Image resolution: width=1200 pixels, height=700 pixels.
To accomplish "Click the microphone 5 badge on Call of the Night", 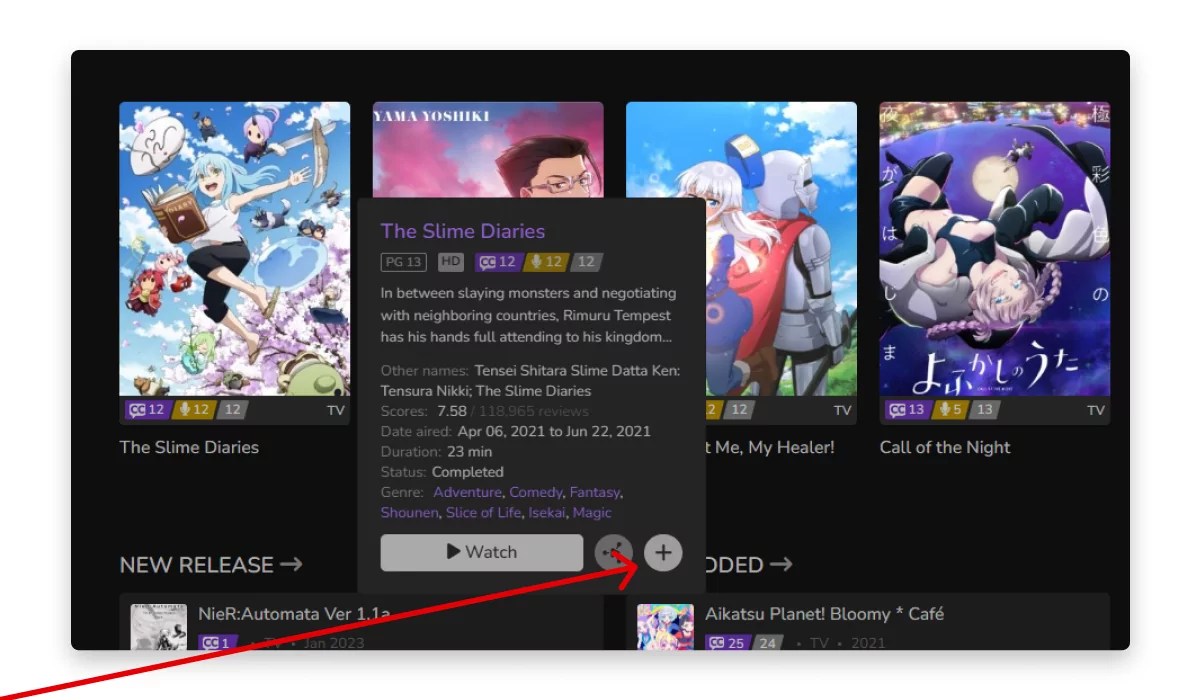I will click(x=950, y=410).
